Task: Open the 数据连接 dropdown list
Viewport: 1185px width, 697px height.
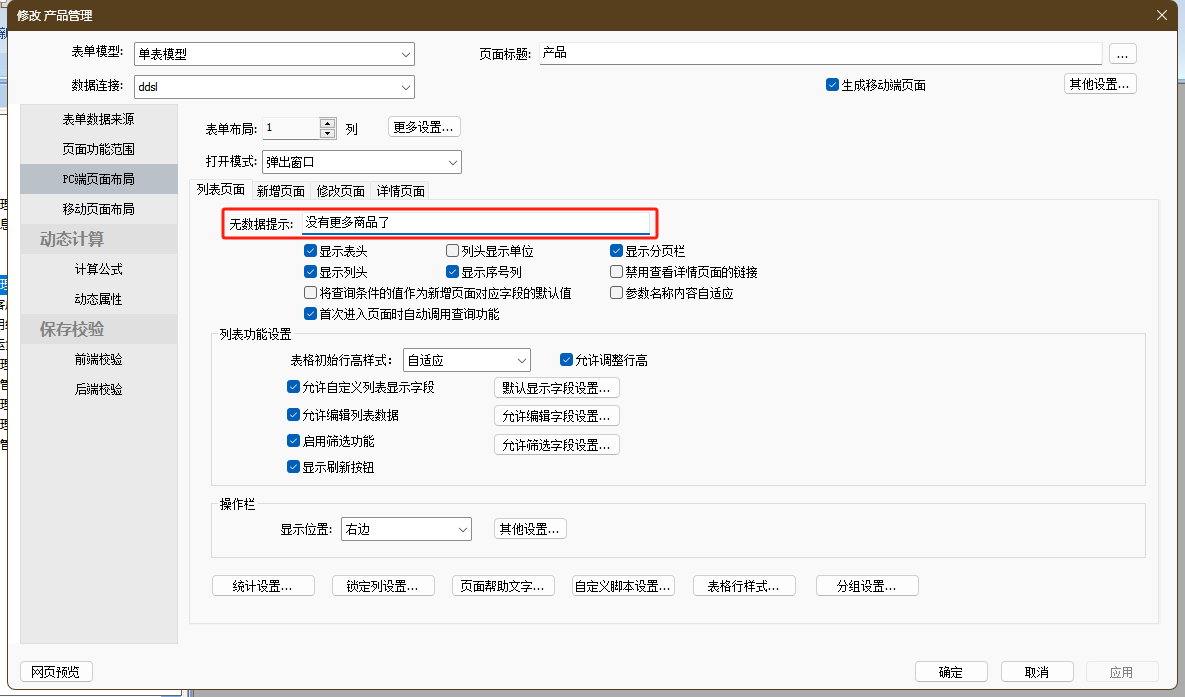Action: [405, 87]
